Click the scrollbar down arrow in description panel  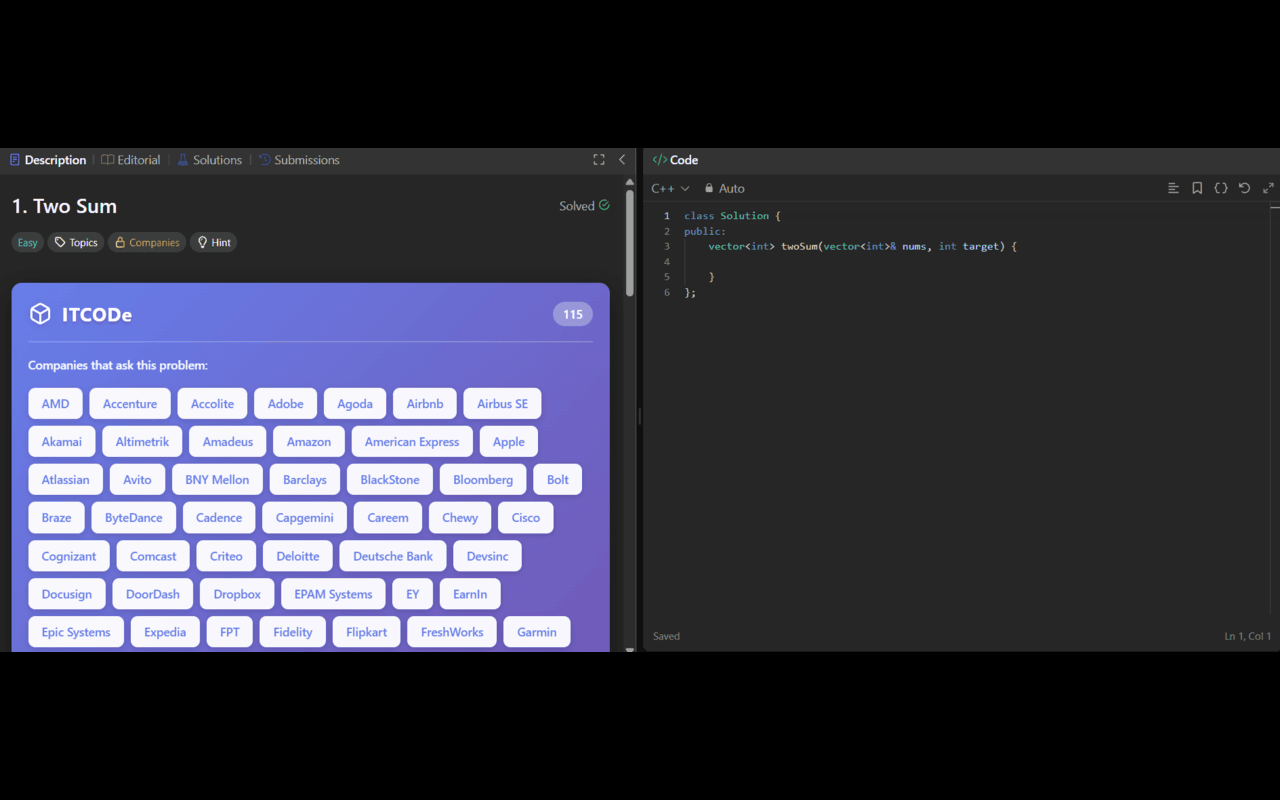tap(630, 648)
